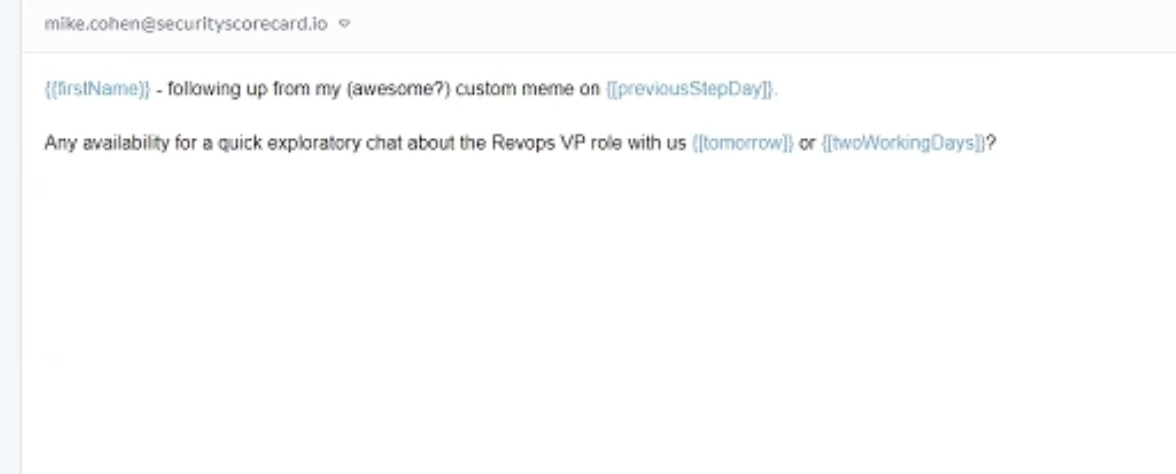This screenshot has width=1176, height=474.
Task: Open the sender address dropdown arrow
Action: pyautogui.click(x=344, y=24)
